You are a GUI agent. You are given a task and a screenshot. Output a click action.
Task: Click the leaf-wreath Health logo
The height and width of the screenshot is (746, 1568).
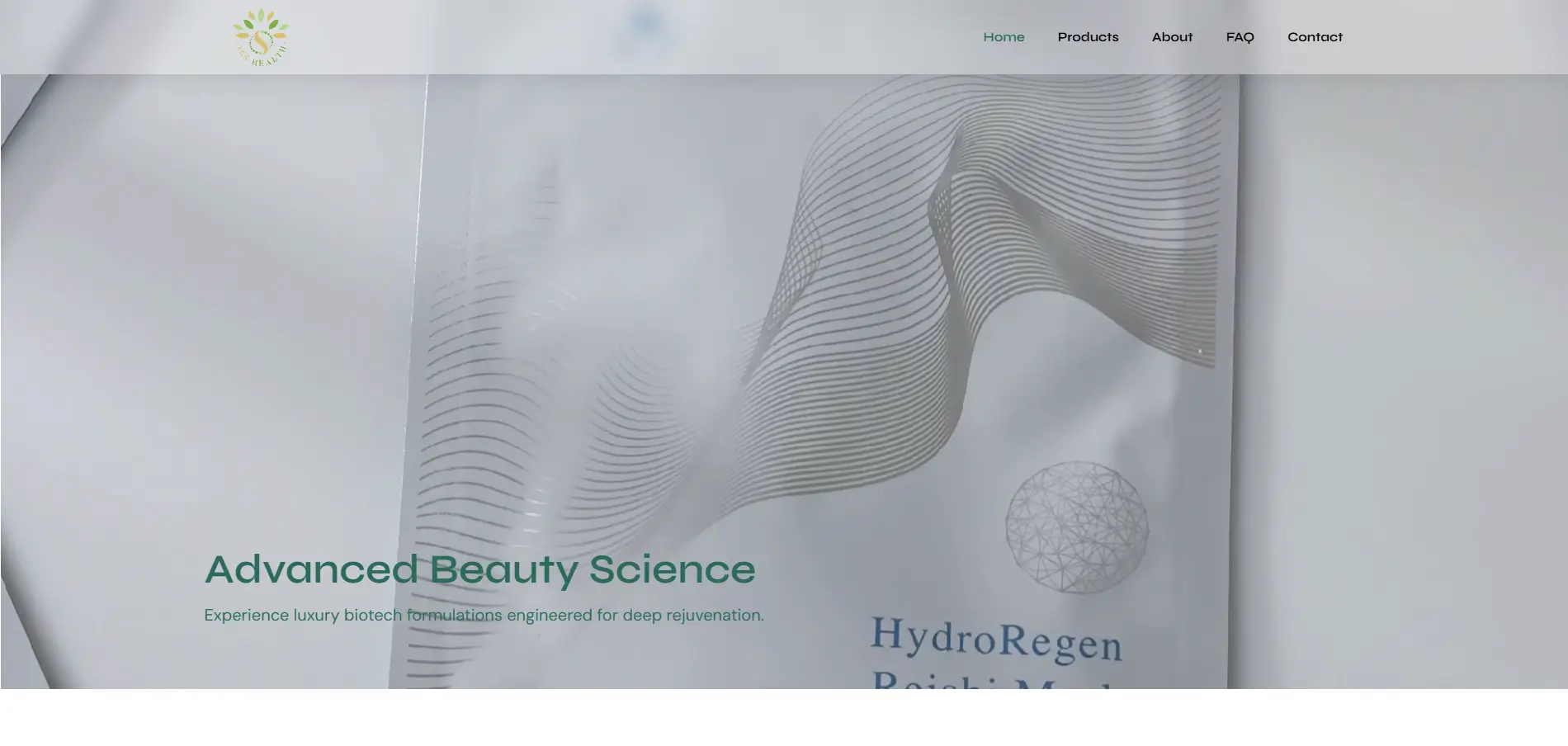pyautogui.click(x=261, y=37)
